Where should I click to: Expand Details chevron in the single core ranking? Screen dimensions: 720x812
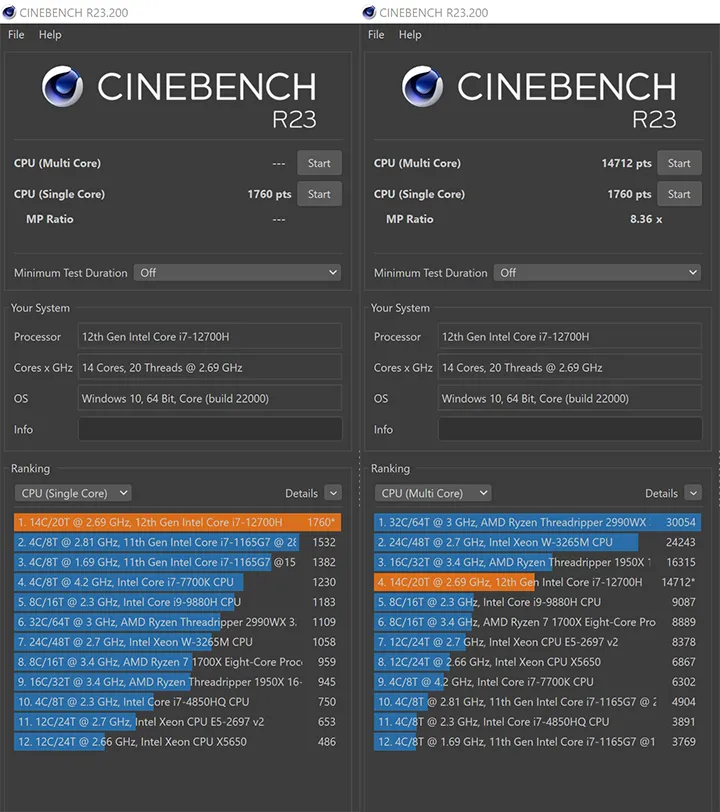332,493
